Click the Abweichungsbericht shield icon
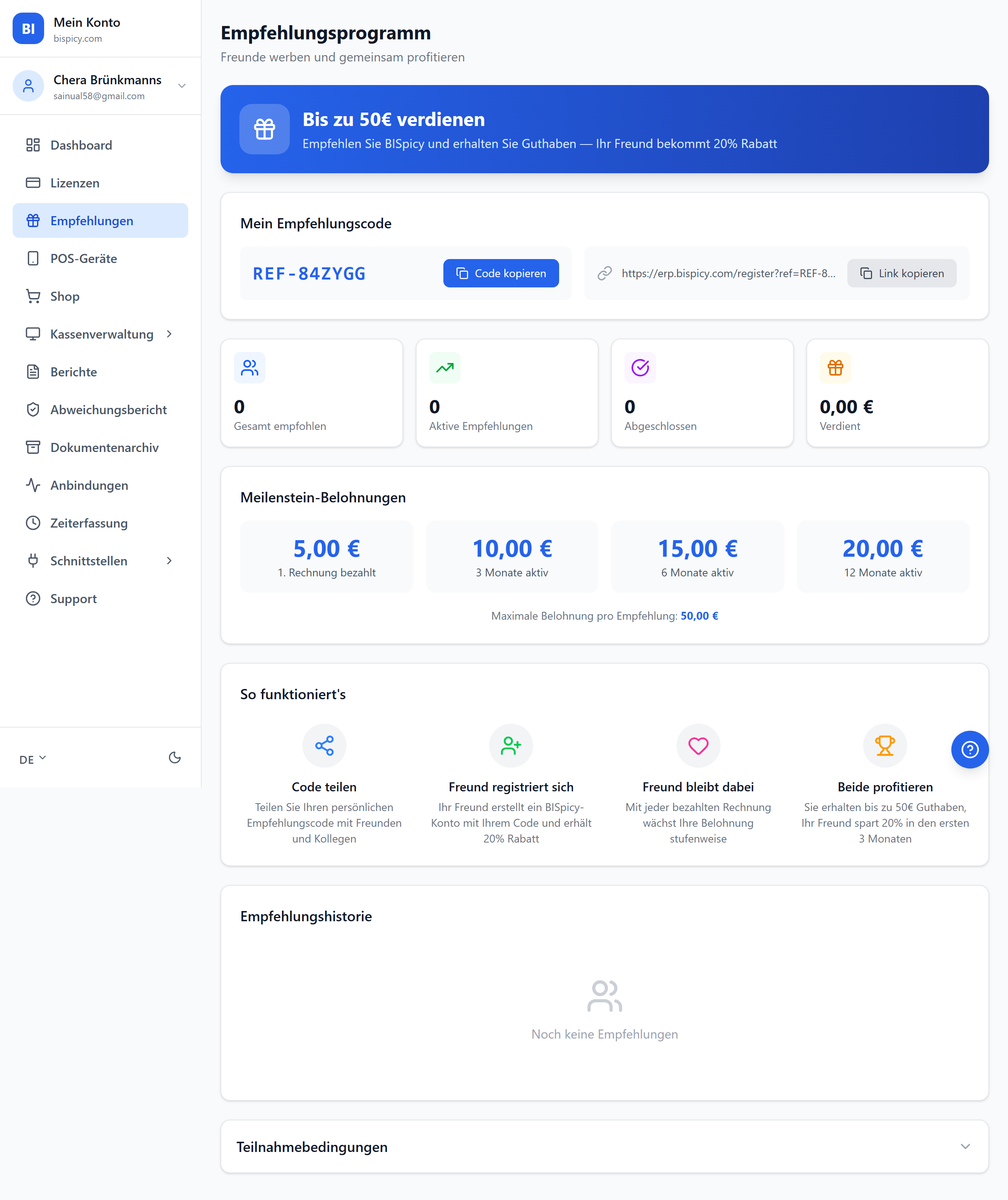This screenshot has width=1008, height=1200. coord(33,409)
